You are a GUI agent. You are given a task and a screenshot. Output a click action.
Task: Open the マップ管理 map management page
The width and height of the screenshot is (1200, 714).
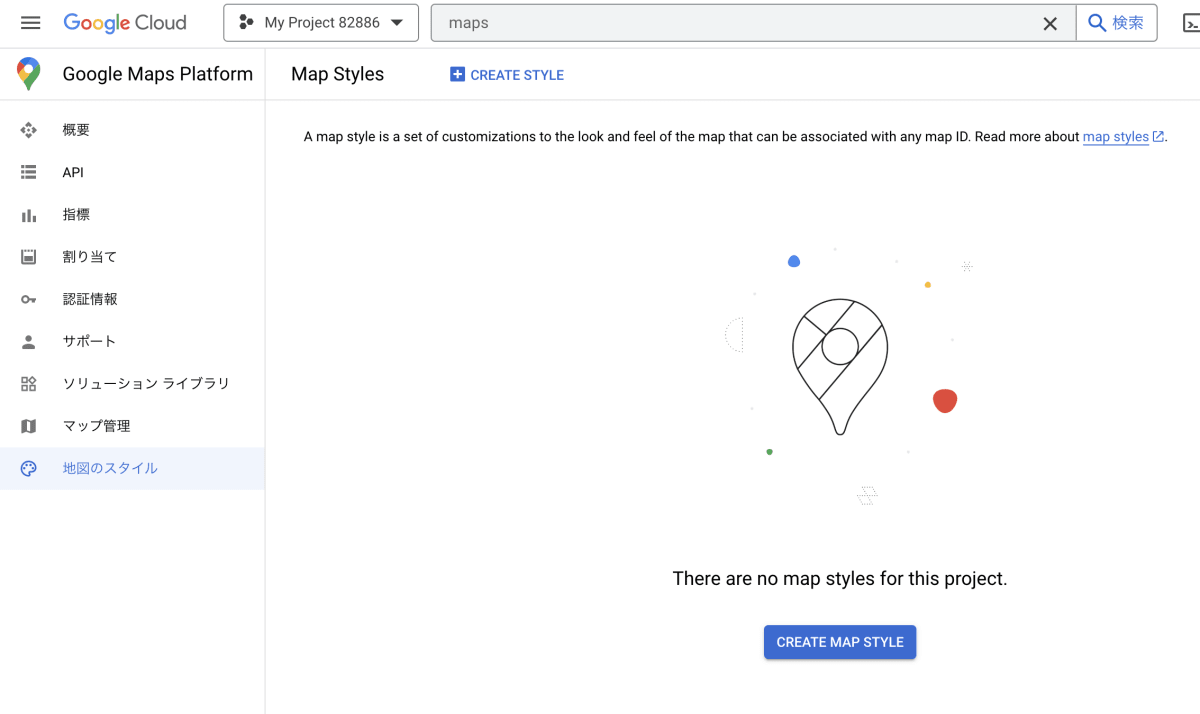pyautogui.click(x=132, y=426)
